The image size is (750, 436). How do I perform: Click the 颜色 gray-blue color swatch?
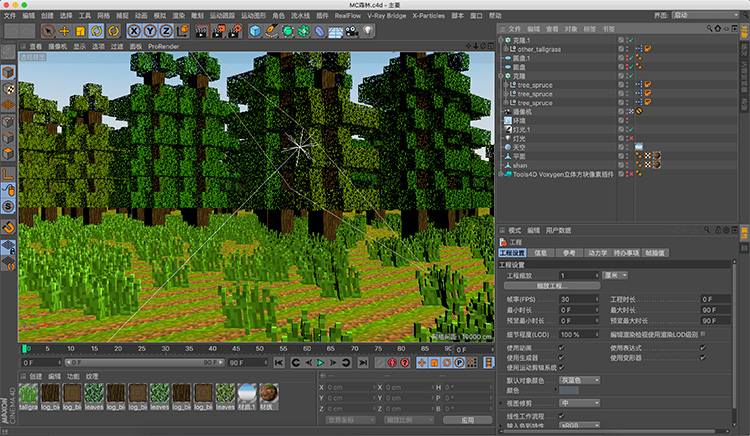[569, 391]
